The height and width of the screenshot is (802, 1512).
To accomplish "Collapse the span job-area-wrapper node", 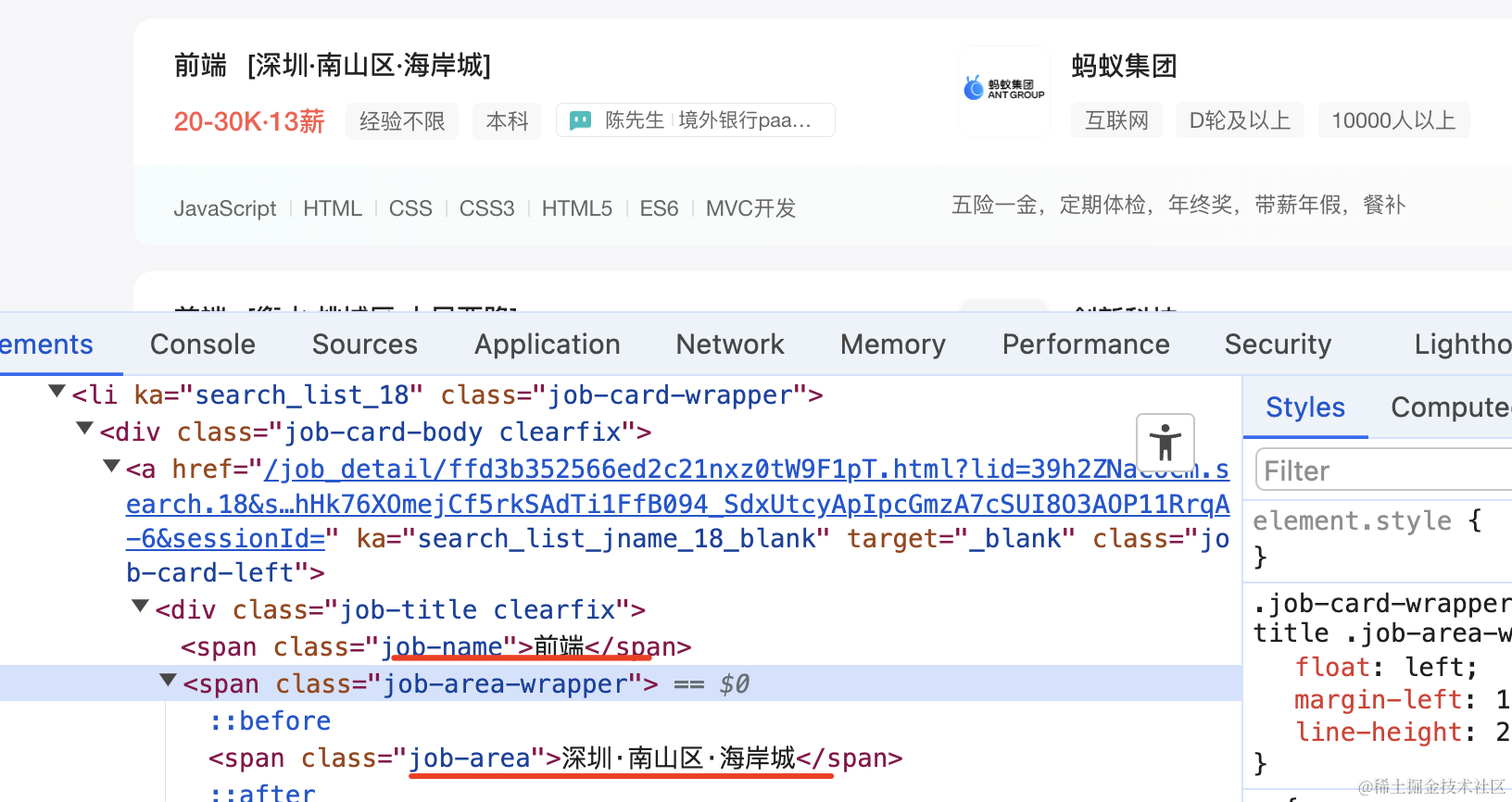I will [x=168, y=681].
